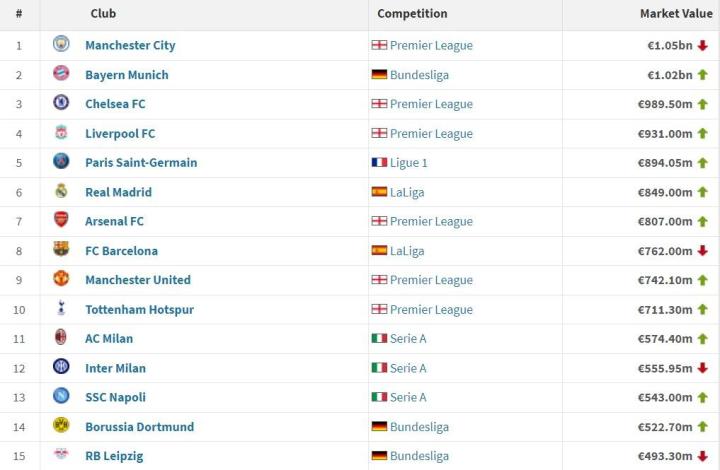
Task: Open the Tottenham Hotspur club link
Action: (x=140, y=310)
